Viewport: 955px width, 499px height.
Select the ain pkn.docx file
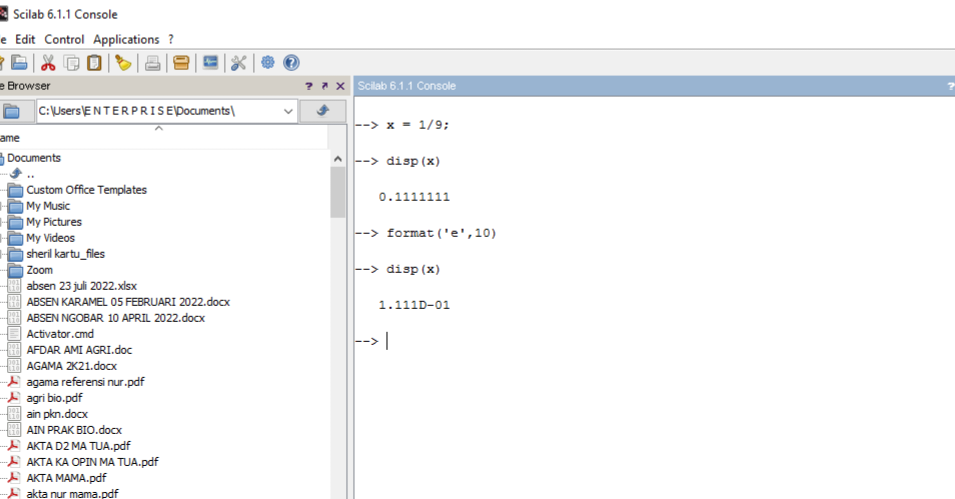click(57, 414)
